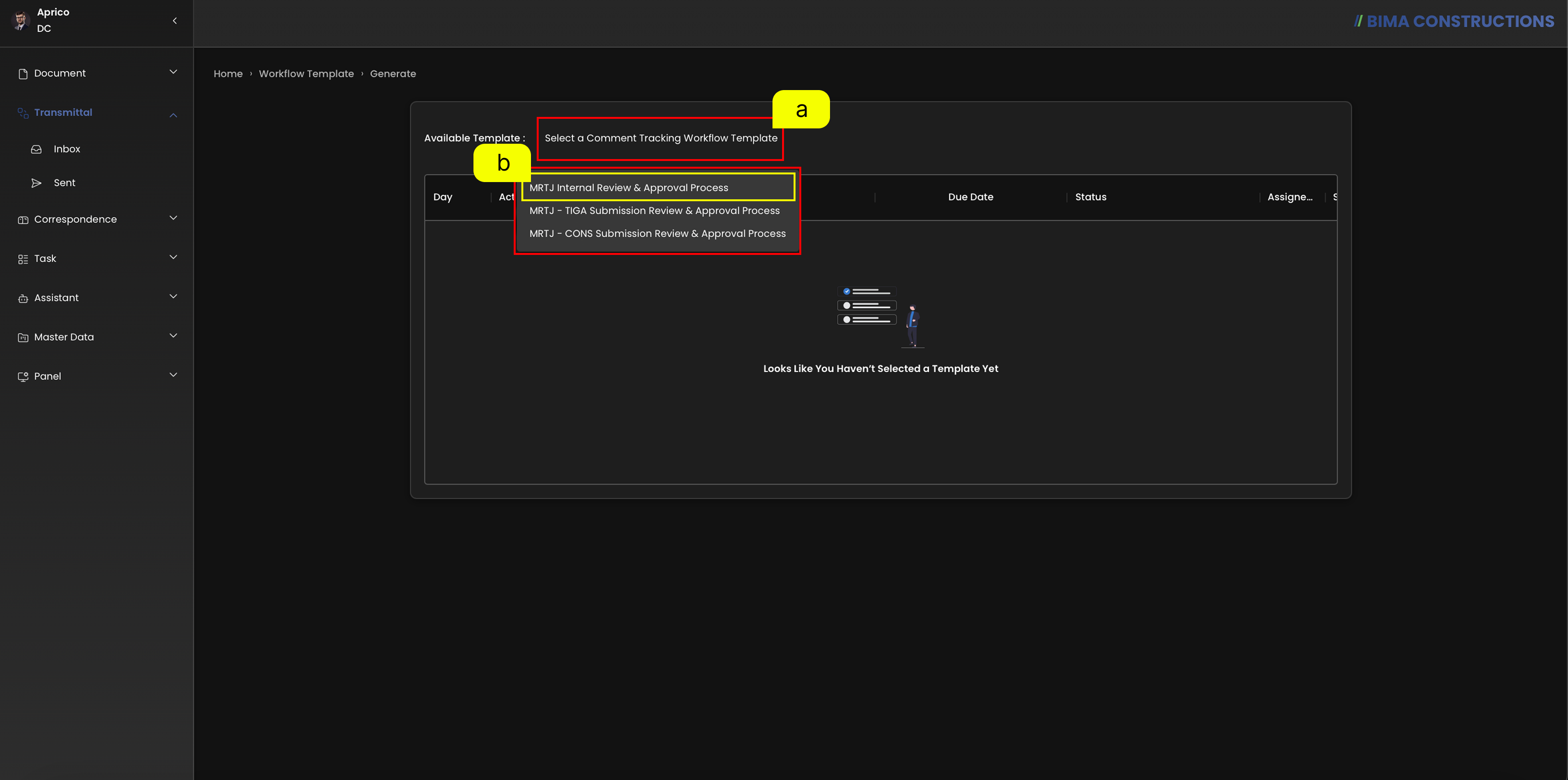Screen dimensions: 1568x780
Task: Open Workflow Template breadcrumb link
Action: click(x=306, y=74)
